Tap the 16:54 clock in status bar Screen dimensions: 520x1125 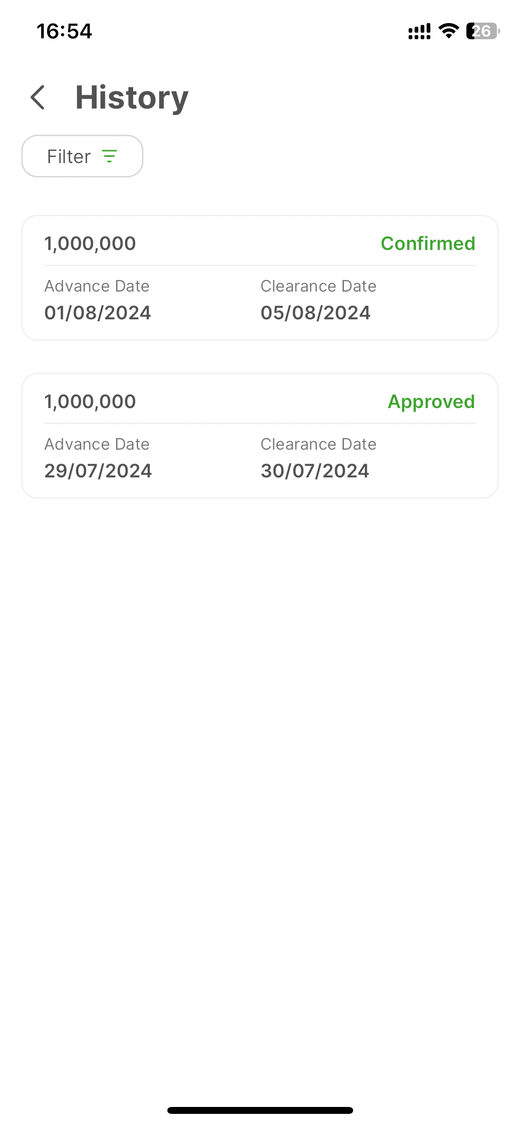[65, 31]
